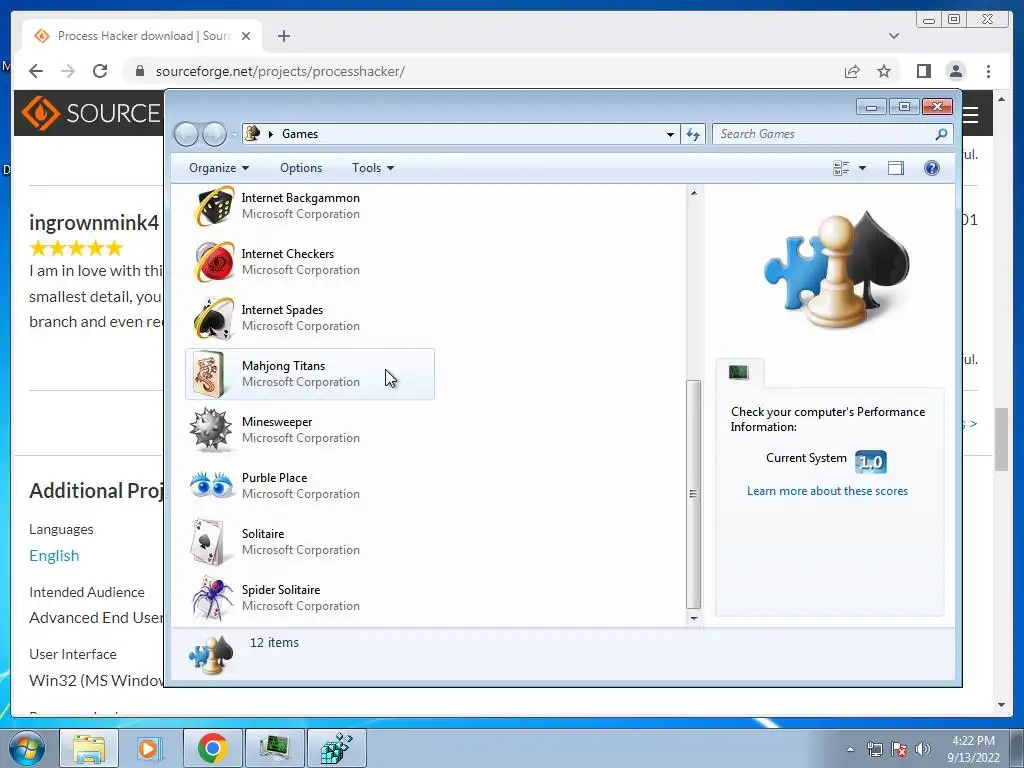Click the system score 1.0 badge
Screen dimensions: 1024x768
[x=871, y=462]
